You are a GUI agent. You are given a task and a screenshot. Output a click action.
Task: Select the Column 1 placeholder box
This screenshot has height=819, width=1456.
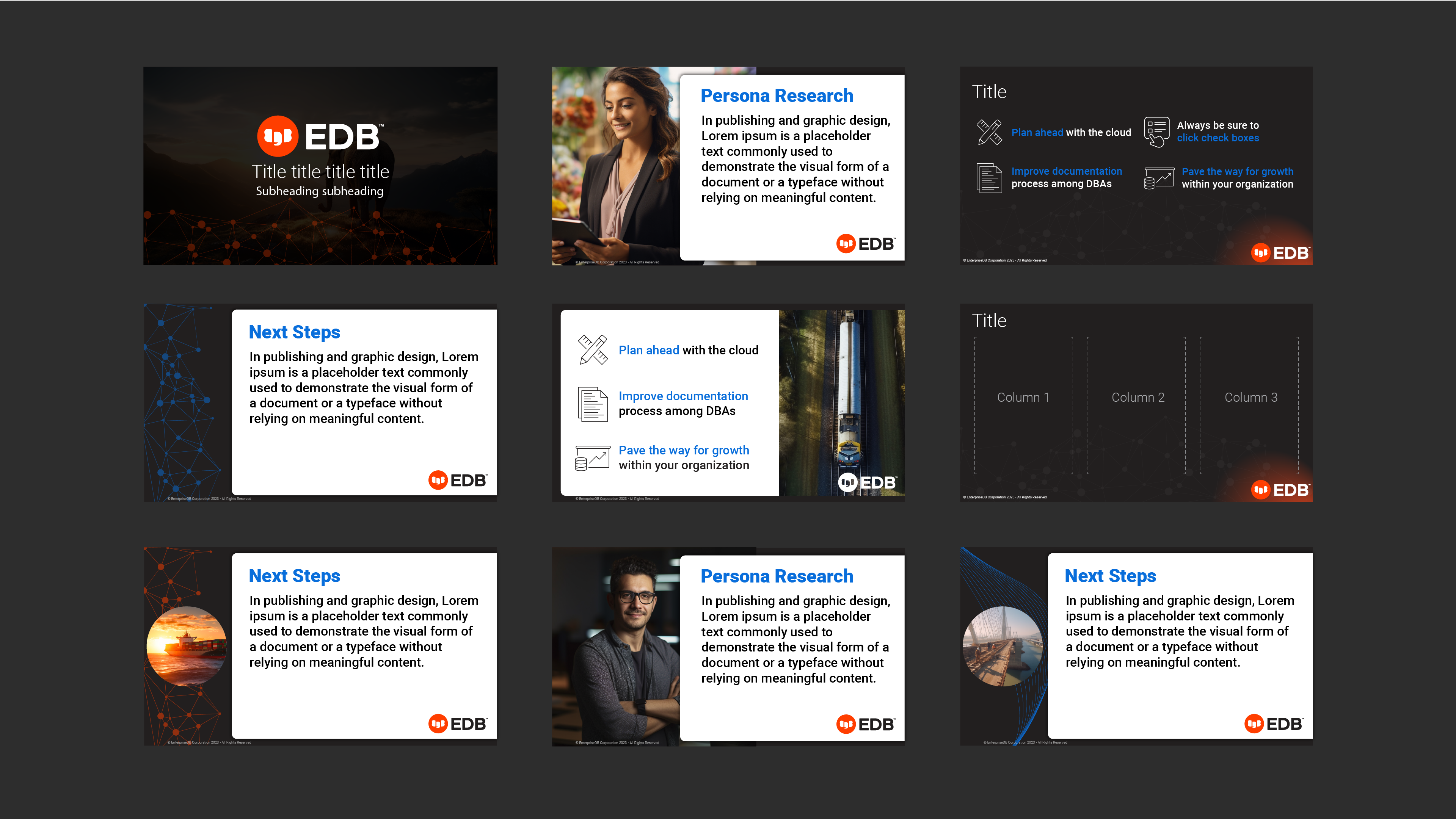point(1023,405)
